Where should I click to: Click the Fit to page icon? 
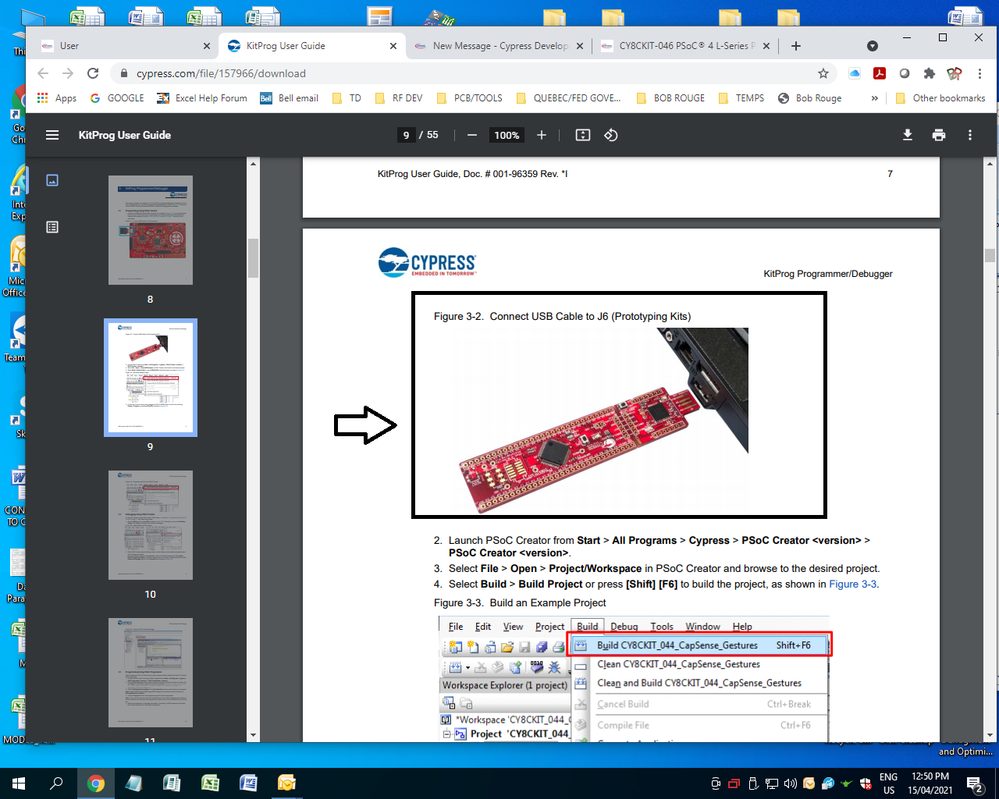(583, 135)
